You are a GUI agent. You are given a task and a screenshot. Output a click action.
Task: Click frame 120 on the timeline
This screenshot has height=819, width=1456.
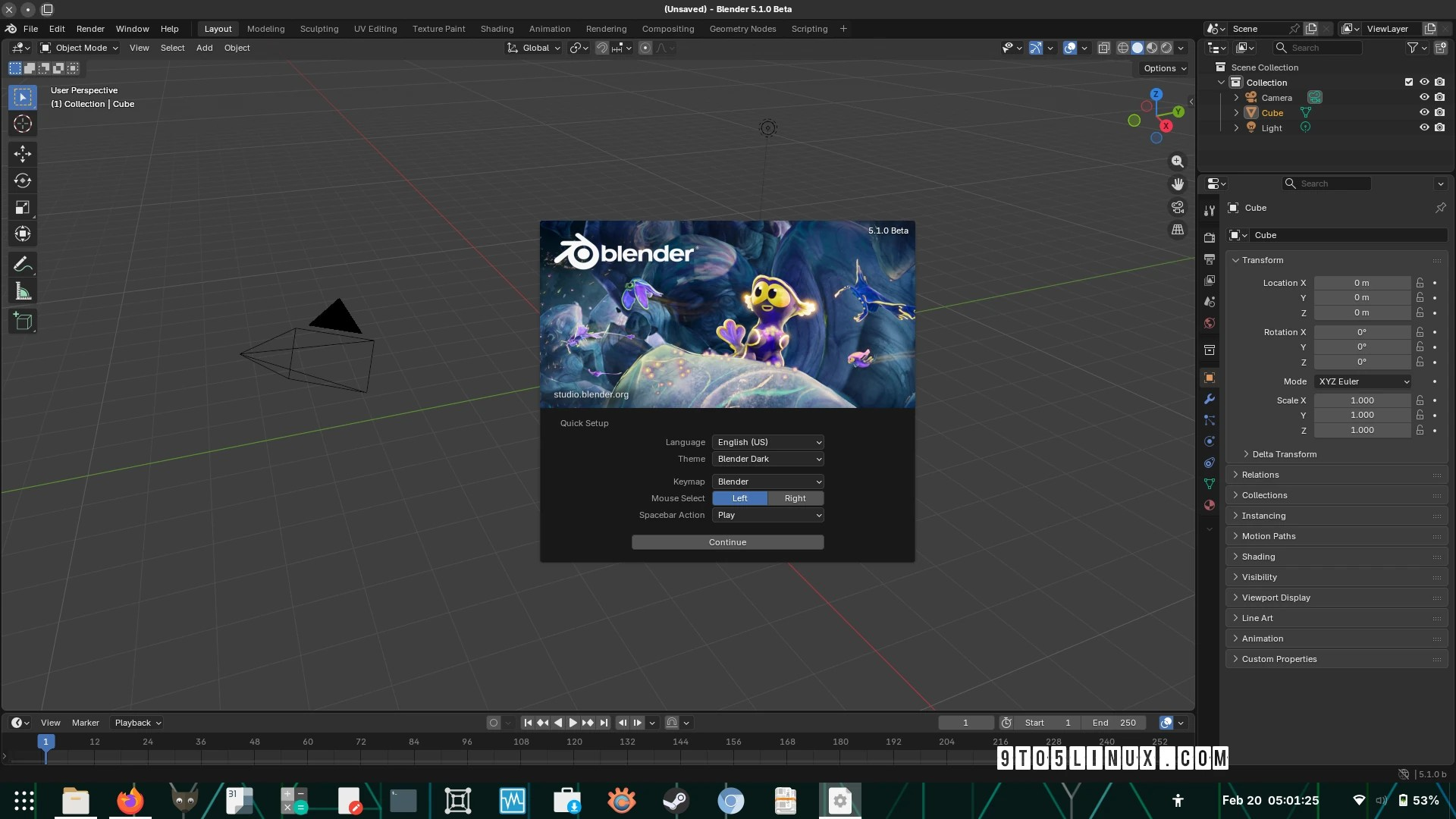574,742
